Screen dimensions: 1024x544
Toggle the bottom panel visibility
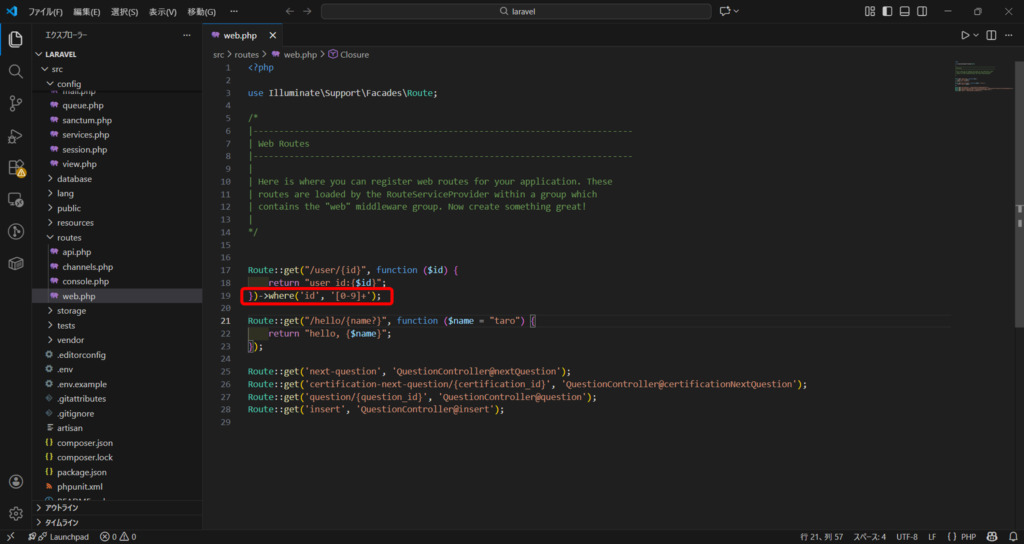click(x=905, y=11)
